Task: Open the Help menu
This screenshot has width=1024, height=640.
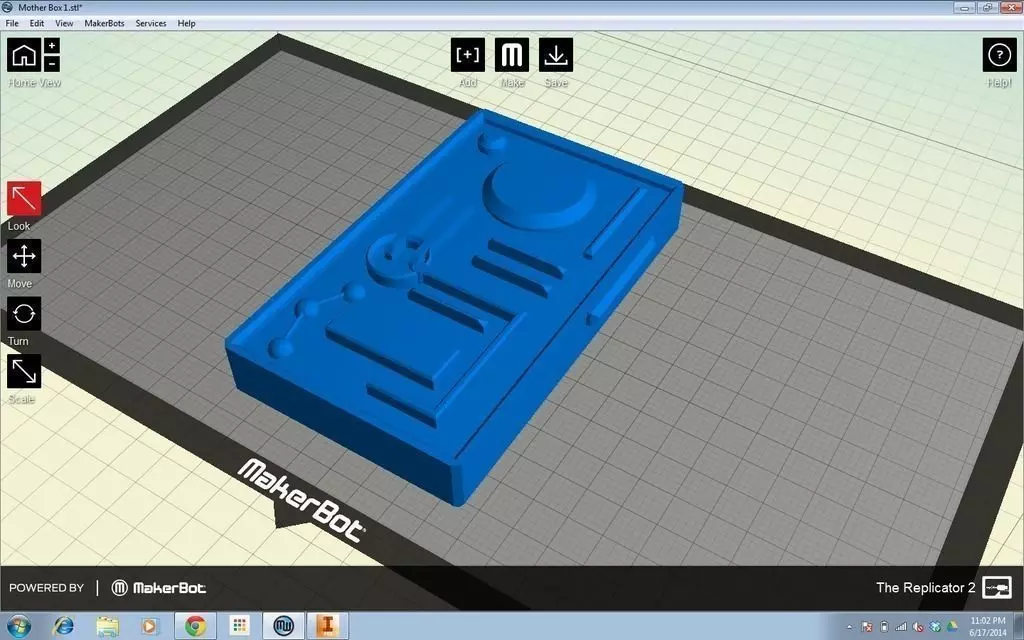Action: 186,23
